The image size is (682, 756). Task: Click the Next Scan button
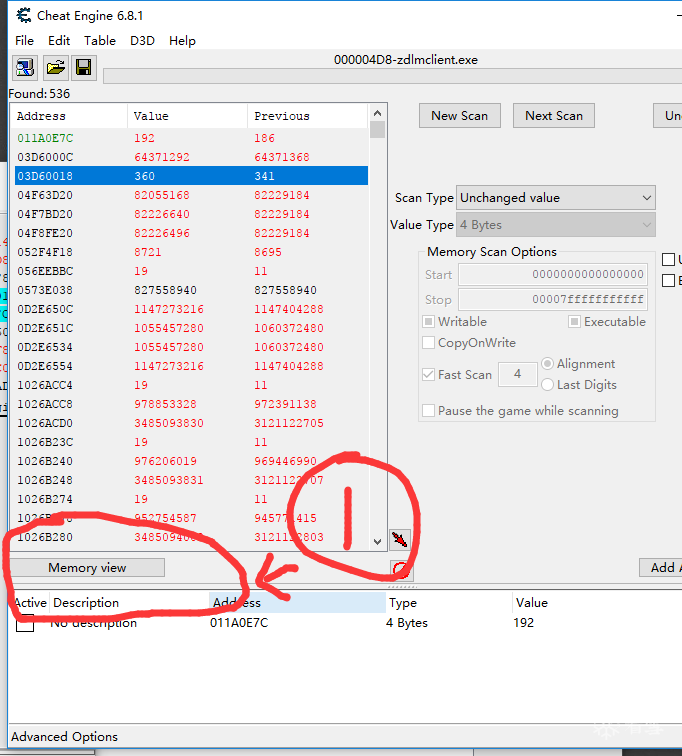(x=554, y=116)
